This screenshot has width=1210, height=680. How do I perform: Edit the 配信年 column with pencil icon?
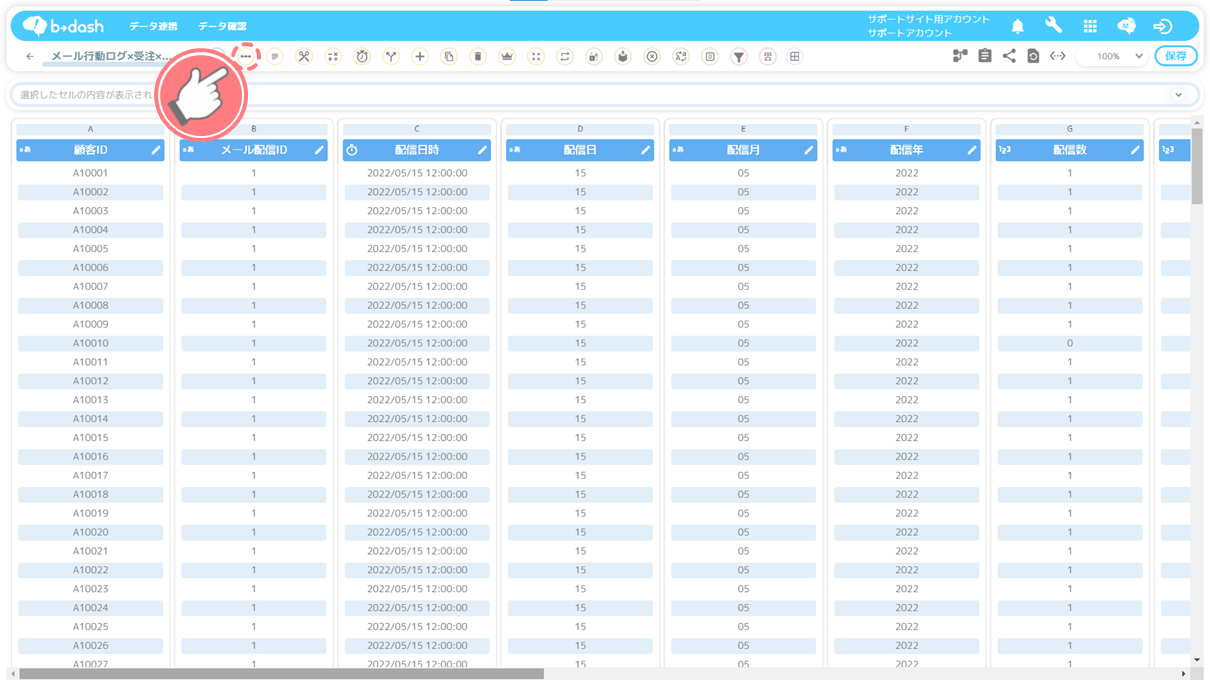(x=972, y=150)
